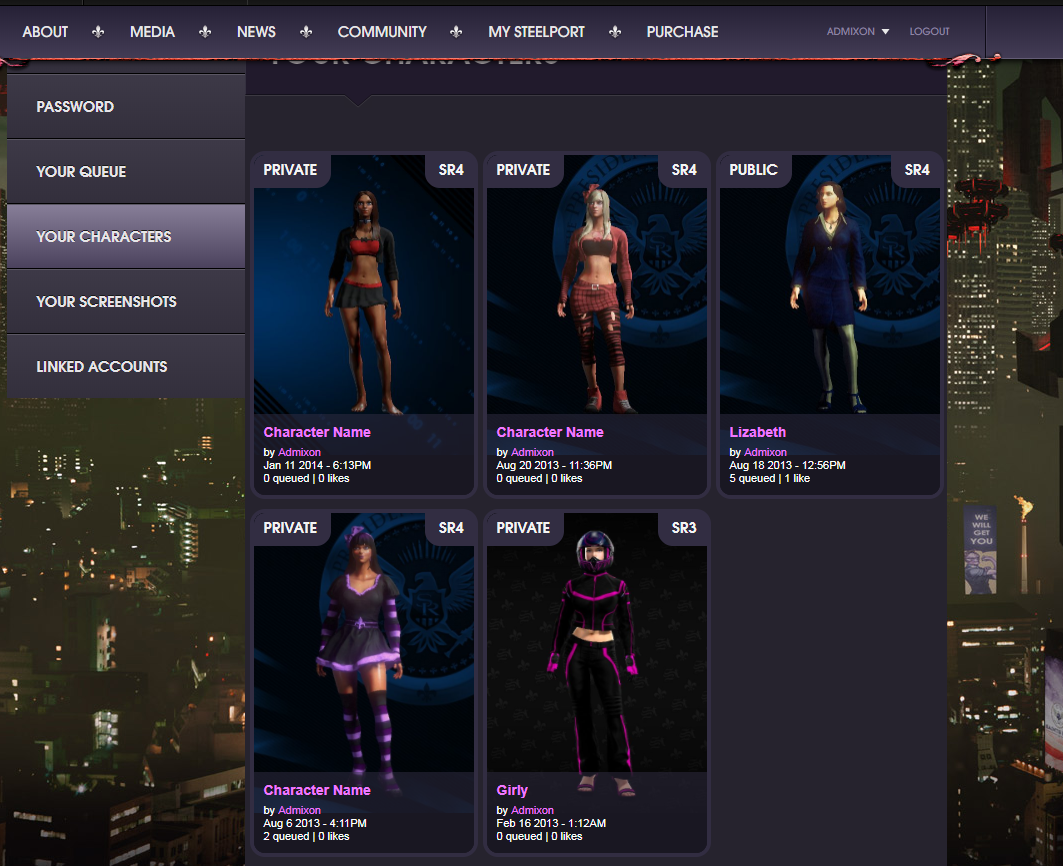The height and width of the screenshot is (866, 1063).
Task: Click Character Name link above Aug 20 2013
Action: pos(550,432)
